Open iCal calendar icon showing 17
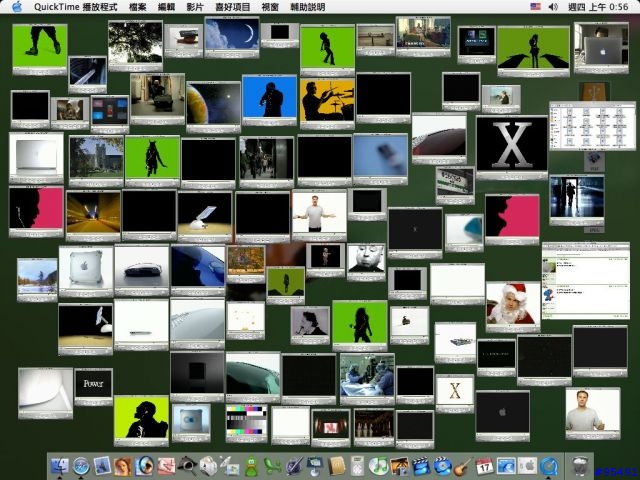640x480 pixels. (484, 466)
